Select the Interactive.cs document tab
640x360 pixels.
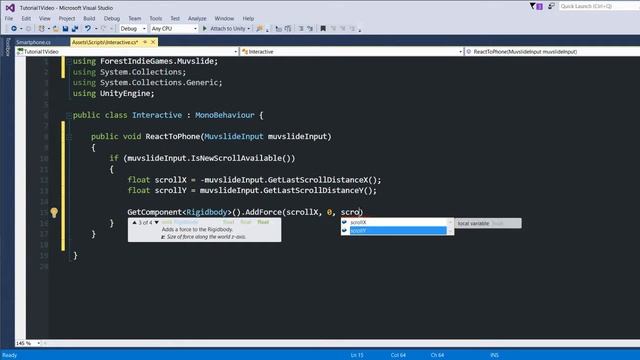(105, 42)
